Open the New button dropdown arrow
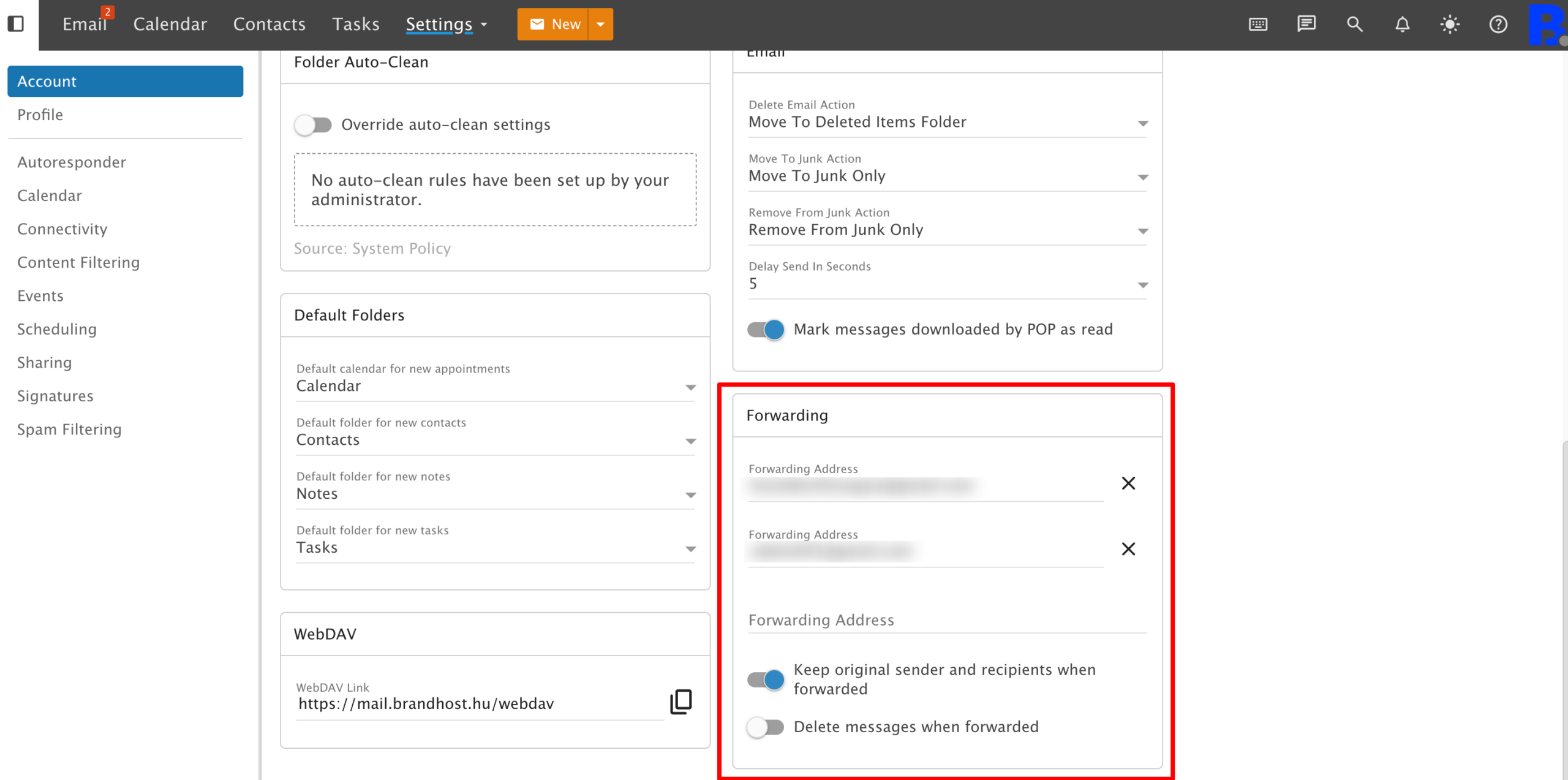 click(x=601, y=24)
